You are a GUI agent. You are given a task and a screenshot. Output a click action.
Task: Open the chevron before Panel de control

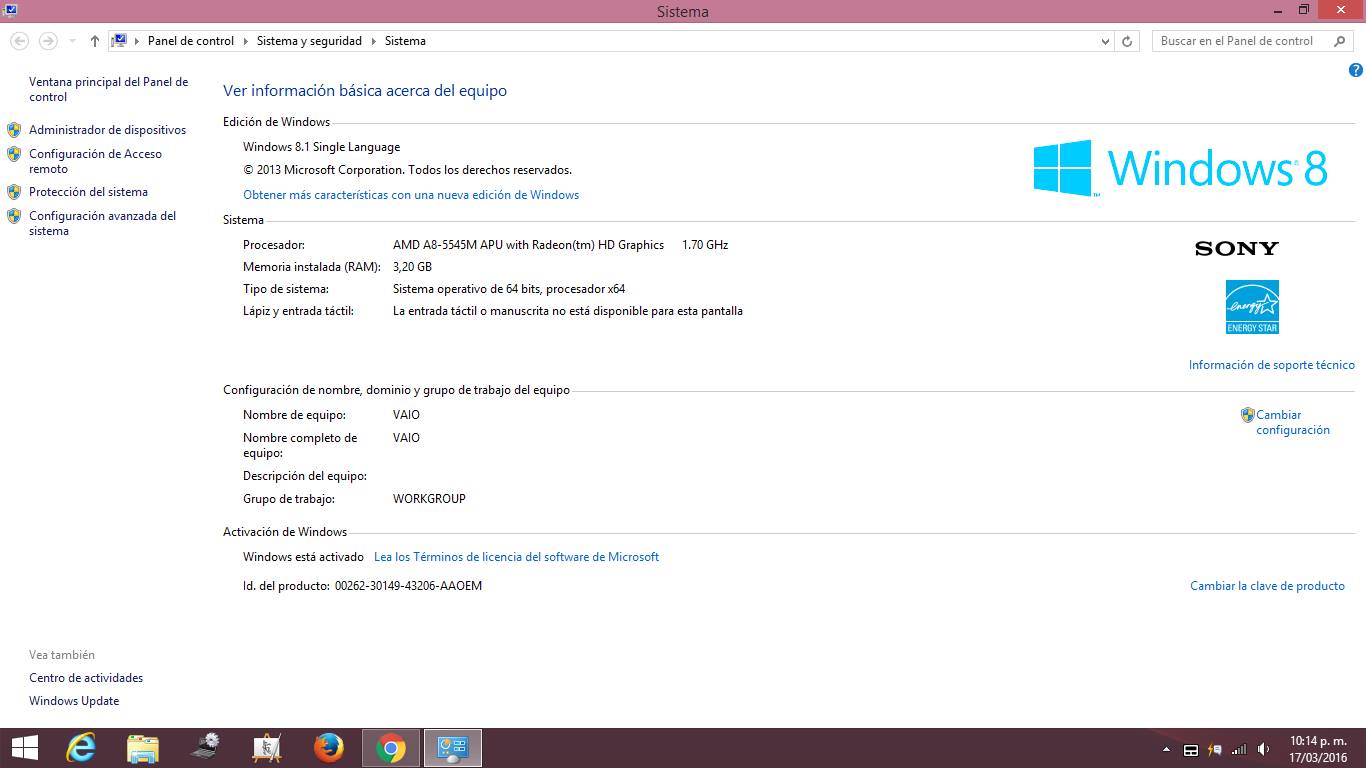(138, 41)
